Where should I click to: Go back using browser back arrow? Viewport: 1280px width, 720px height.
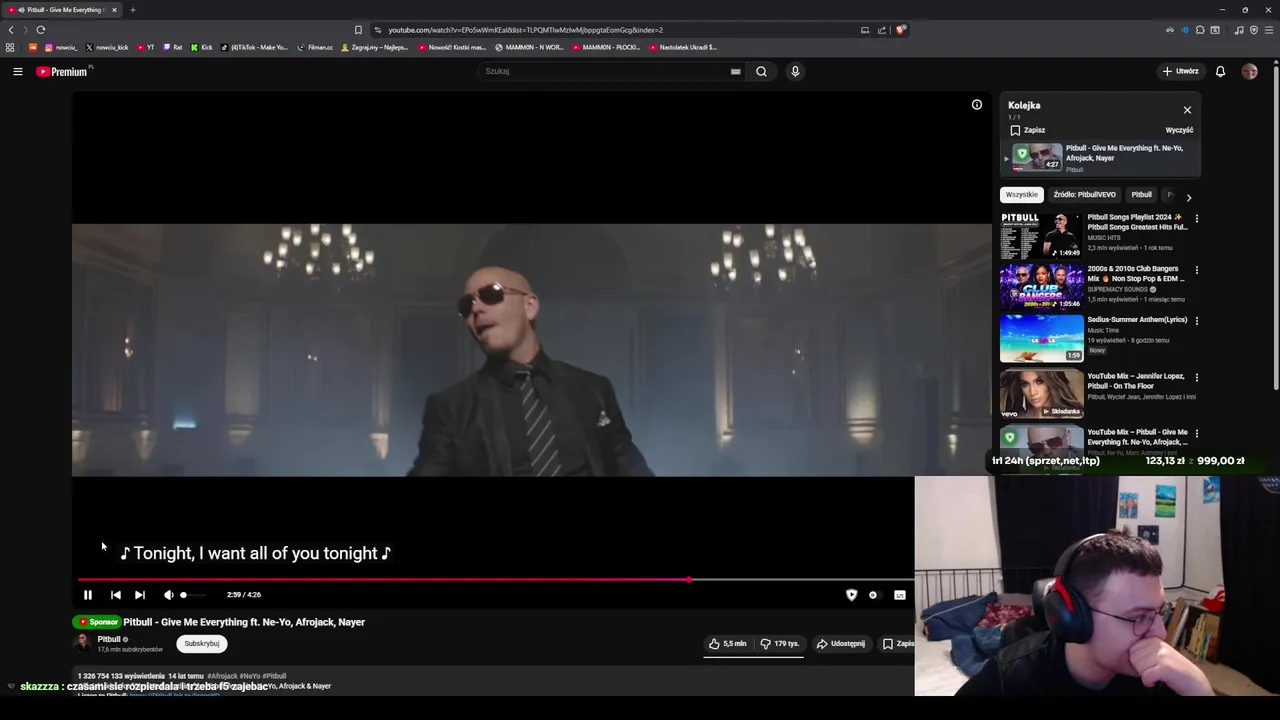tap(11, 30)
